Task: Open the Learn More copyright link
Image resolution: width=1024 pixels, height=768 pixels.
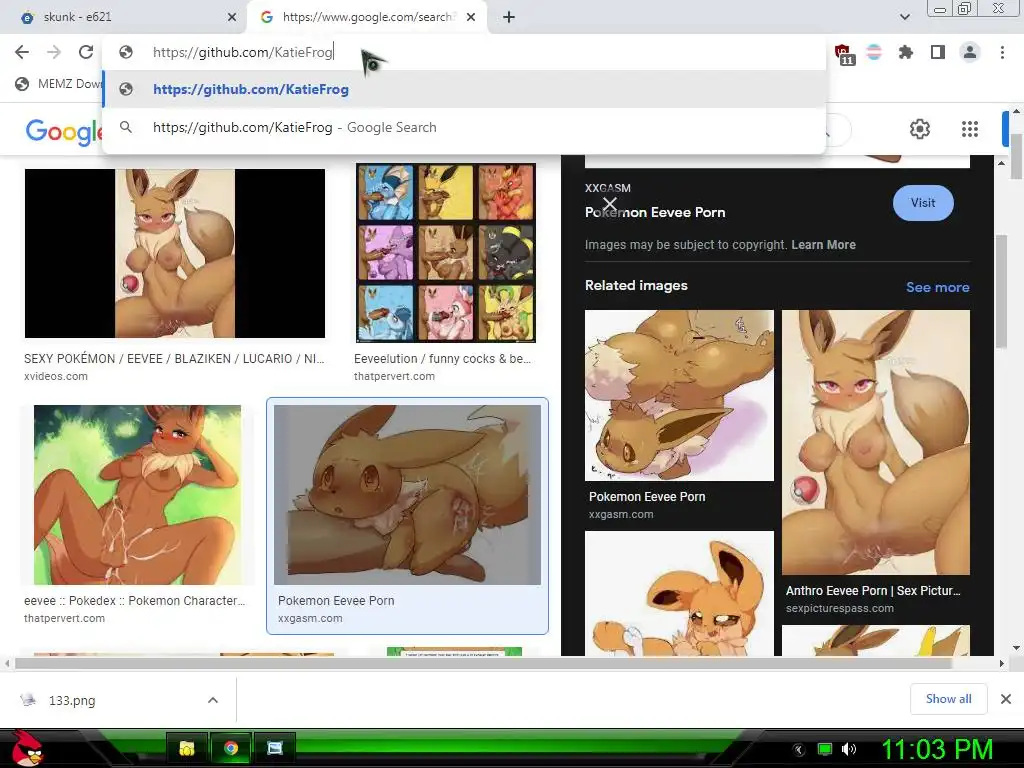Action: click(x=824, y=245)
